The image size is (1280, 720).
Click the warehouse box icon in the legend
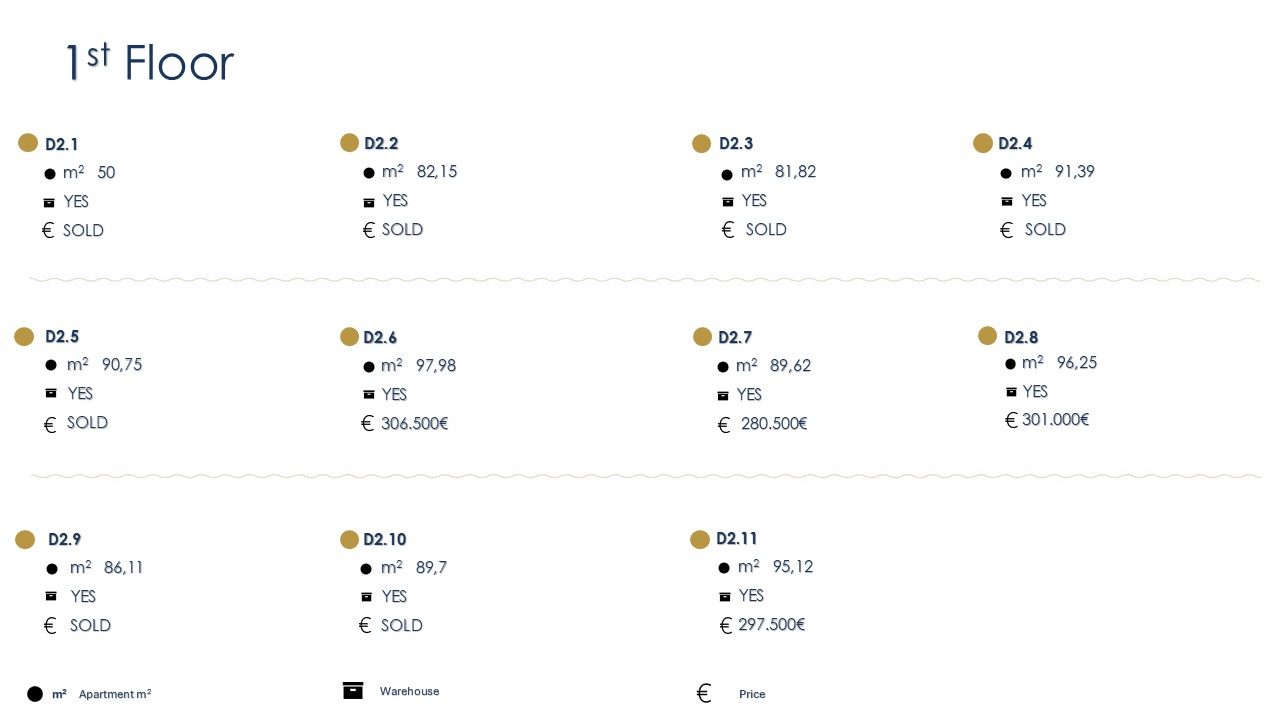(353, 690)
